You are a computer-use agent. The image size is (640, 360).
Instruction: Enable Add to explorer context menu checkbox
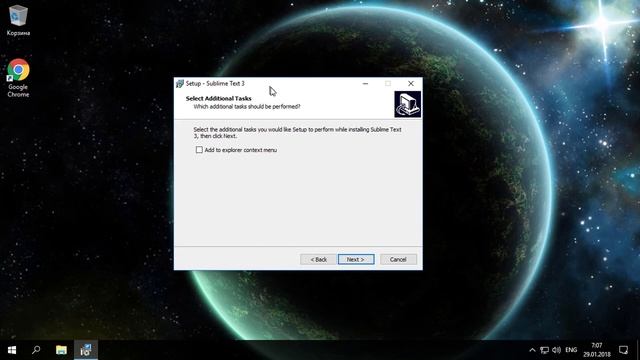coord(199,150)
